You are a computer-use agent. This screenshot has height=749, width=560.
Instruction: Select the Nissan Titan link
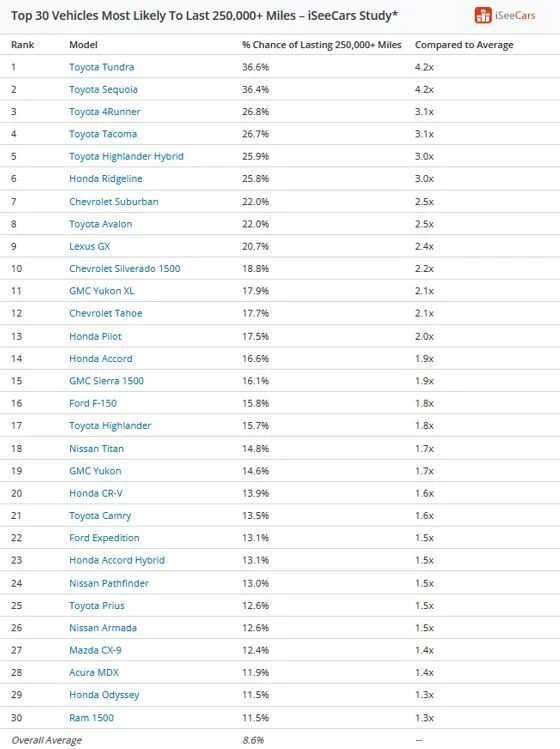pos(96,449)
